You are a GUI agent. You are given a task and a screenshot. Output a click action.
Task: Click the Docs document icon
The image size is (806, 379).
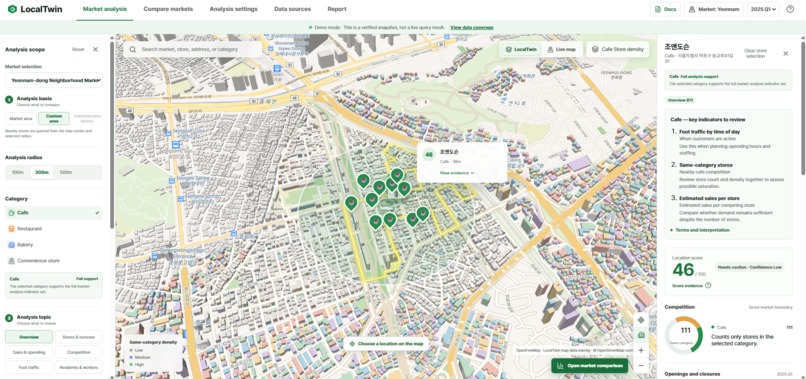[x=658, y=9]
